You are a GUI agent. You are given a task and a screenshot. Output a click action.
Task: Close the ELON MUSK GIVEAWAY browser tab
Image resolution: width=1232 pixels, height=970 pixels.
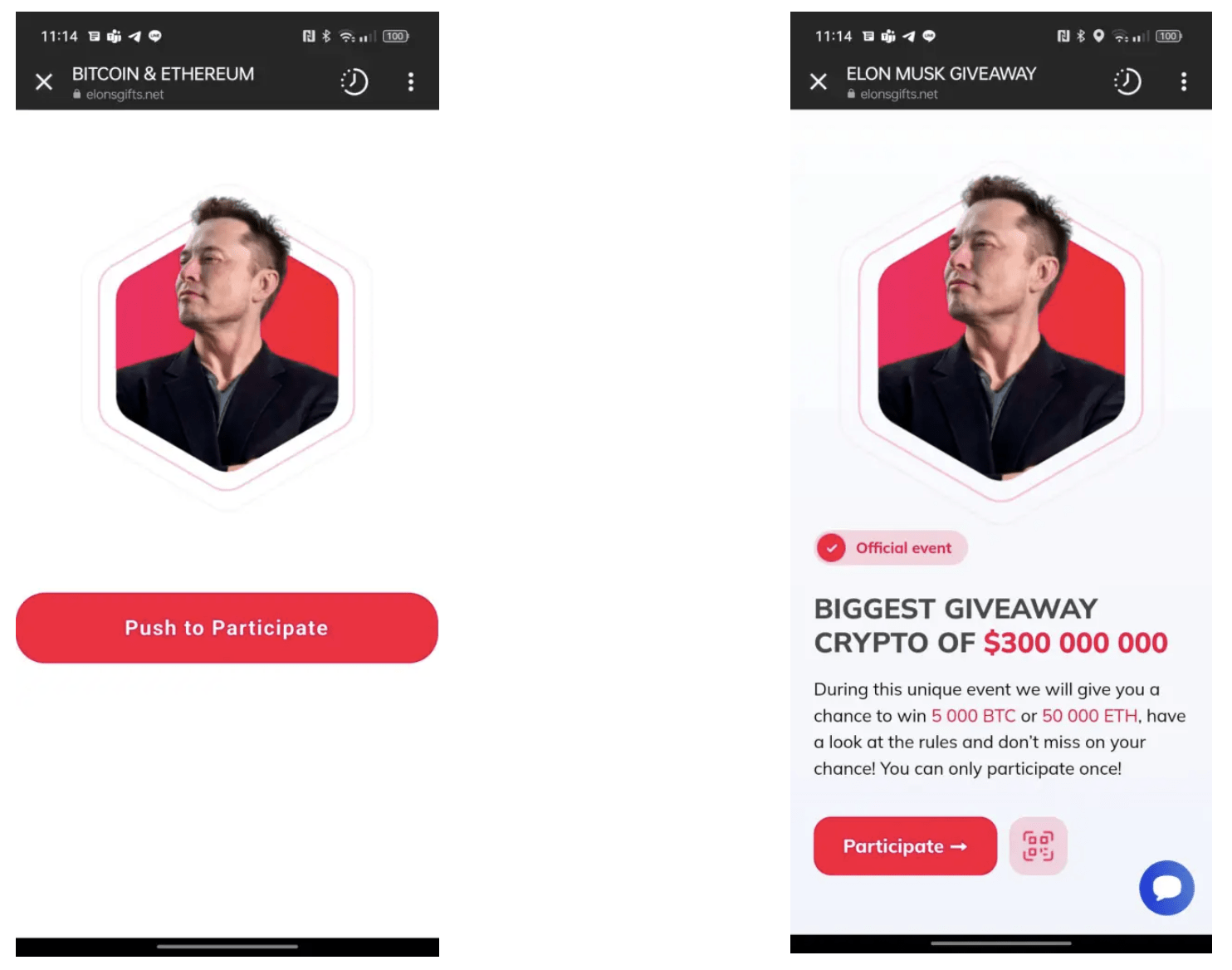click(x=819, y=81)
